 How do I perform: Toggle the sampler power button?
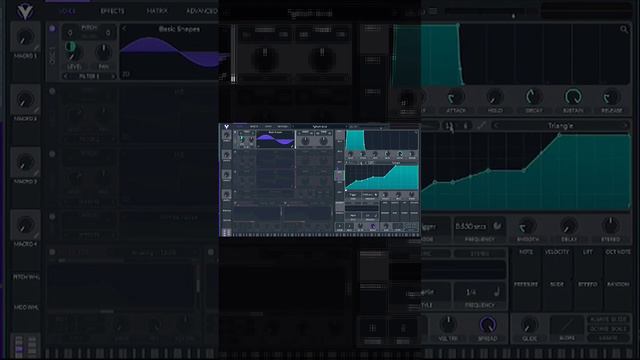pyautogui.click(x=52, y=217)
